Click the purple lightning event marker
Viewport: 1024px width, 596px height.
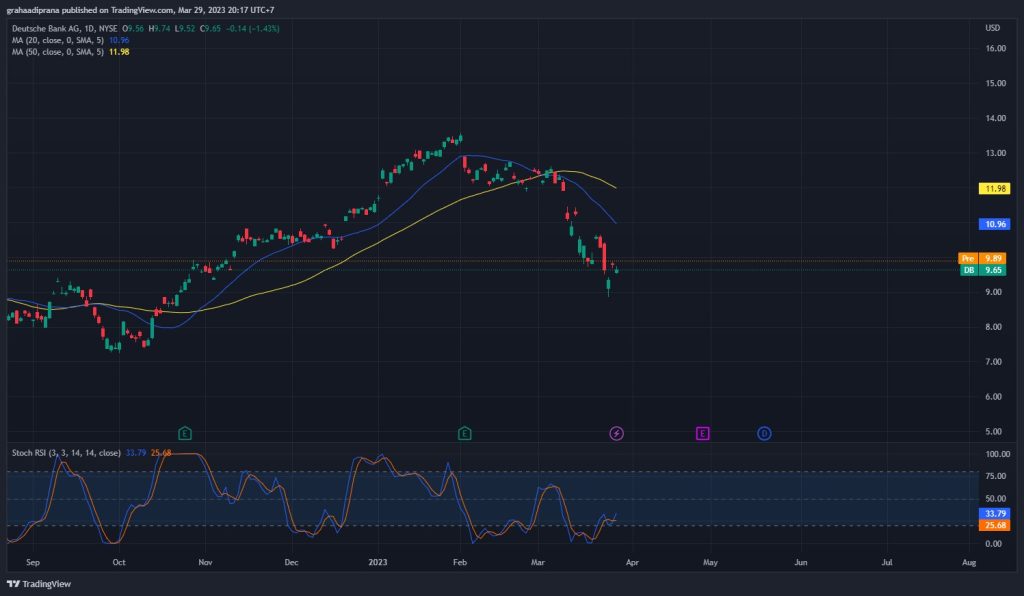tap(616, 433)
